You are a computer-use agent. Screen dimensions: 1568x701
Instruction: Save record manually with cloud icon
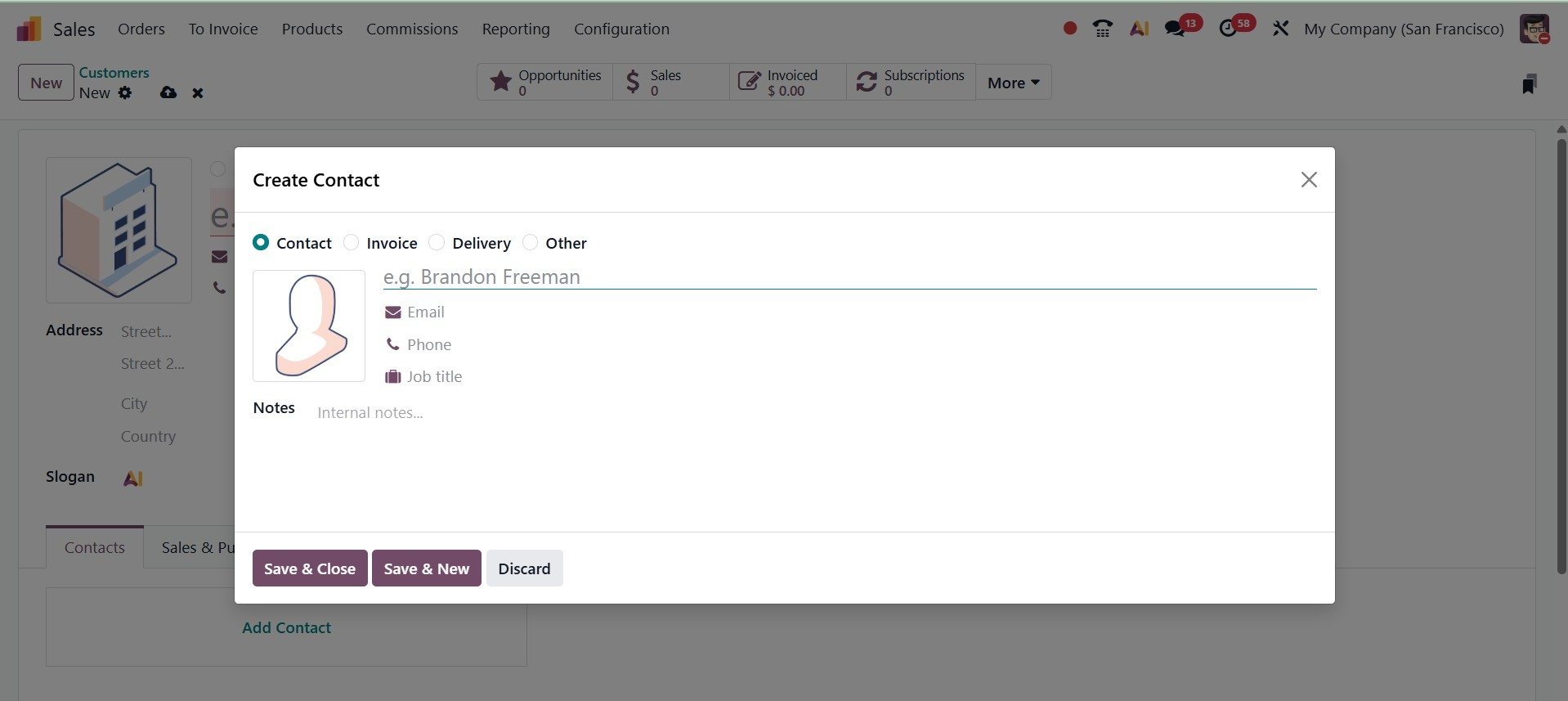click(x=168, y=92)
